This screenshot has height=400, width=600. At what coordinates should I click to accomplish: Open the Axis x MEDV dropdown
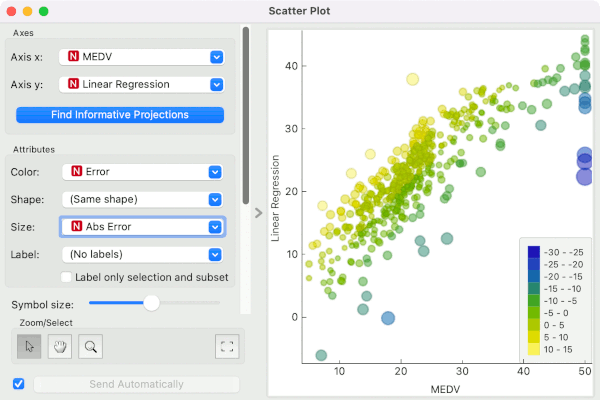click(141, 57)
